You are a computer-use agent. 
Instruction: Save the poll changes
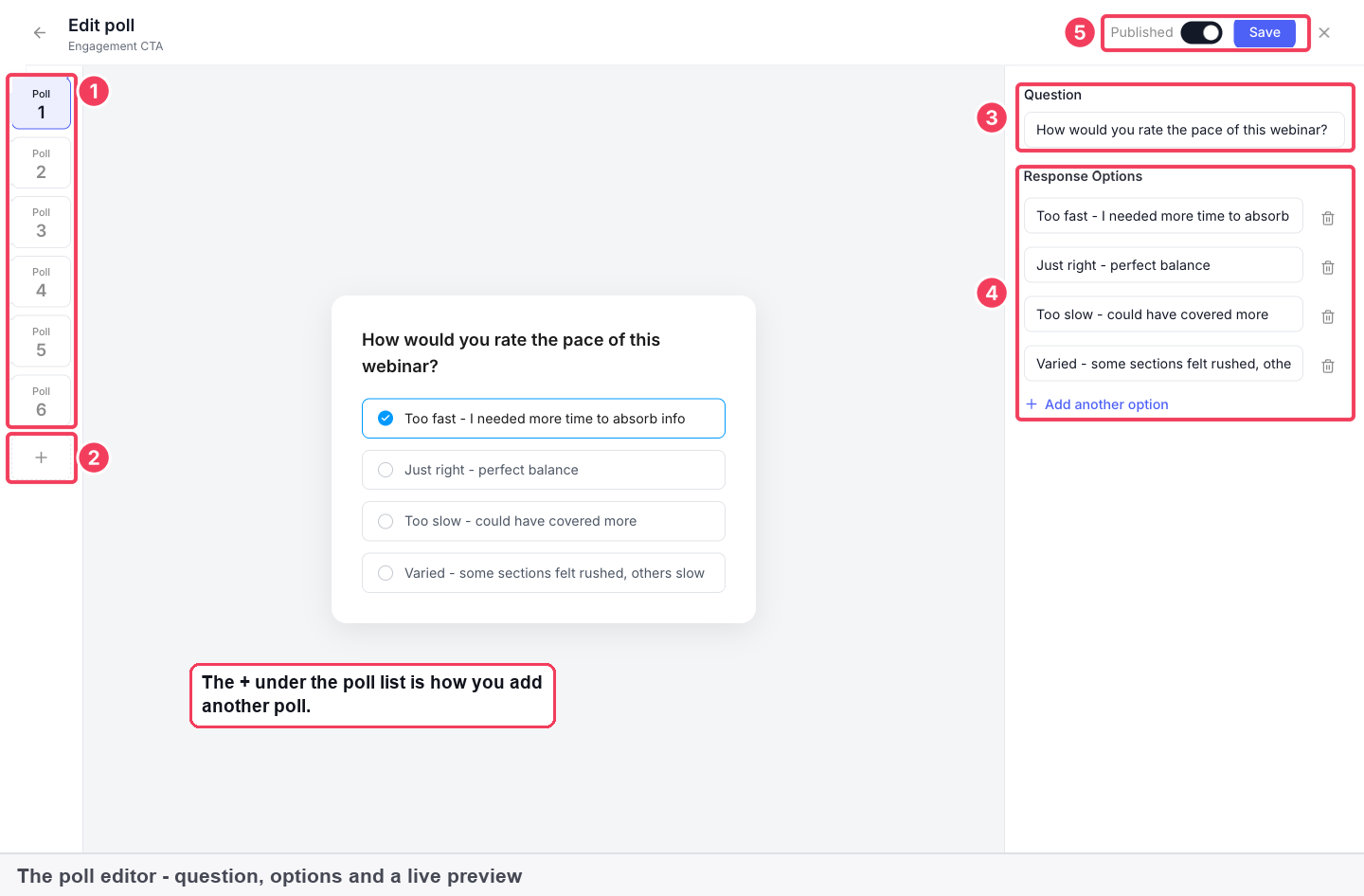pos(1265,32)
